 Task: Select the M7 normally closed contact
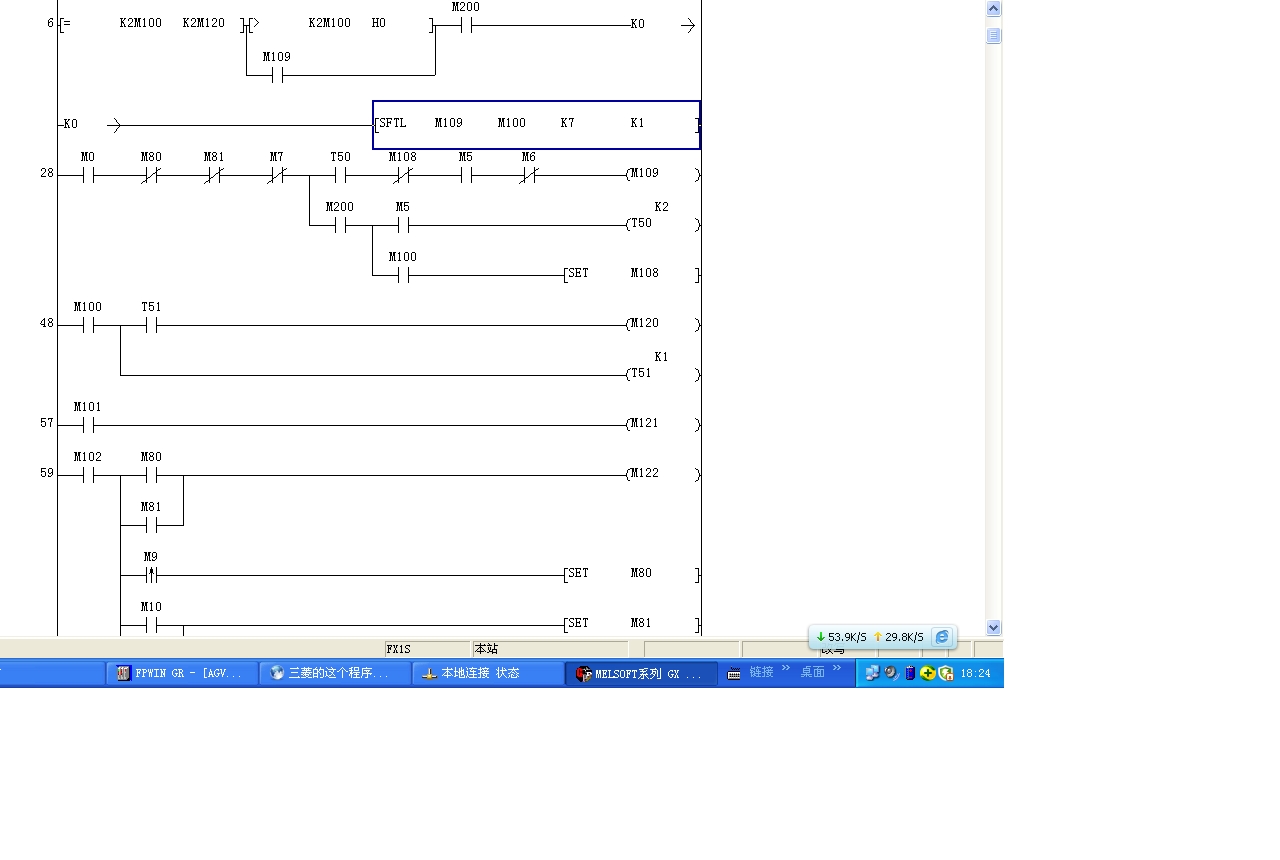pyautogui.click(x=277, y=175)
